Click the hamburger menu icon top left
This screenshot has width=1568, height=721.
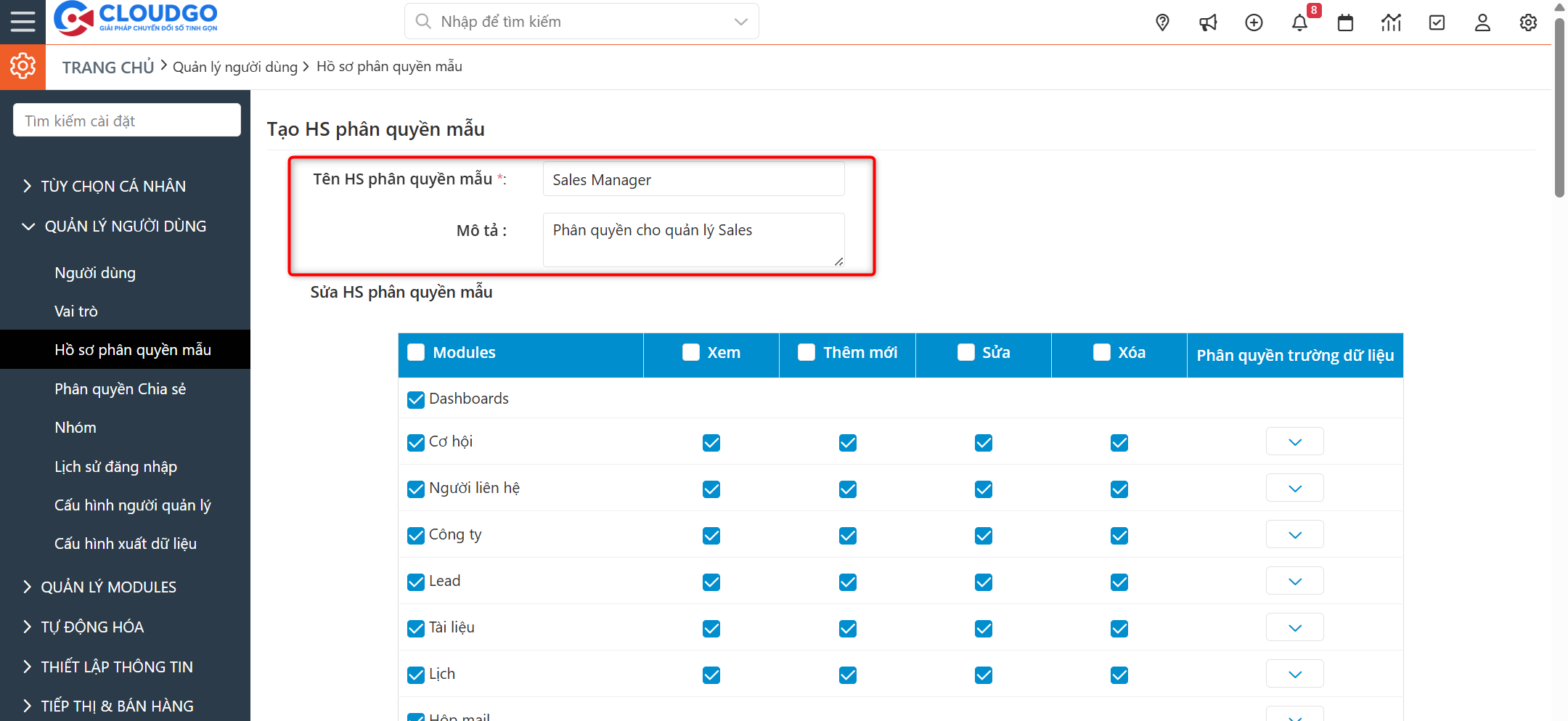23,21
